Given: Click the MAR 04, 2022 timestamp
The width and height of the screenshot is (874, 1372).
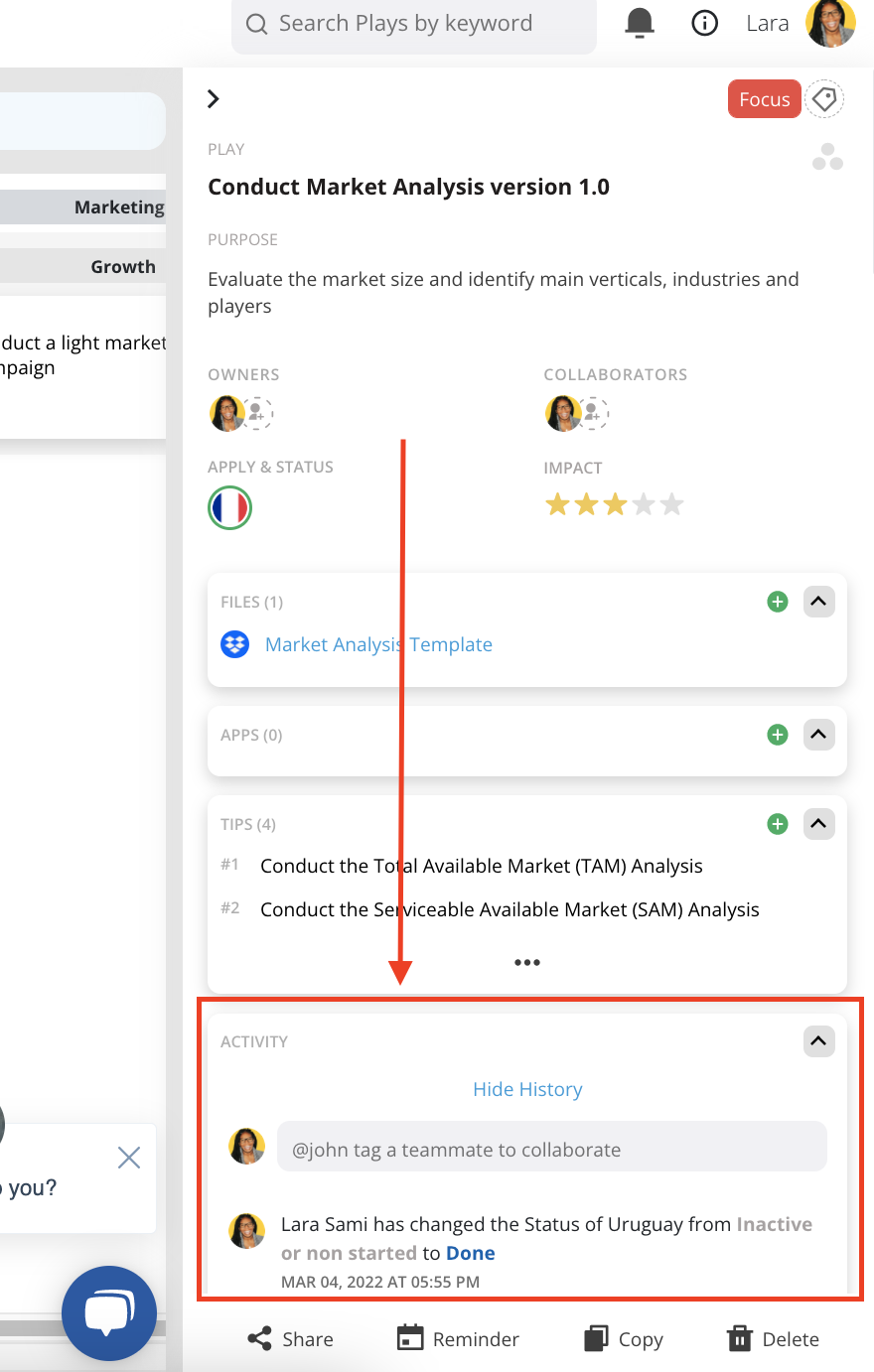Looking at the screenshot, I should 380,1282.
